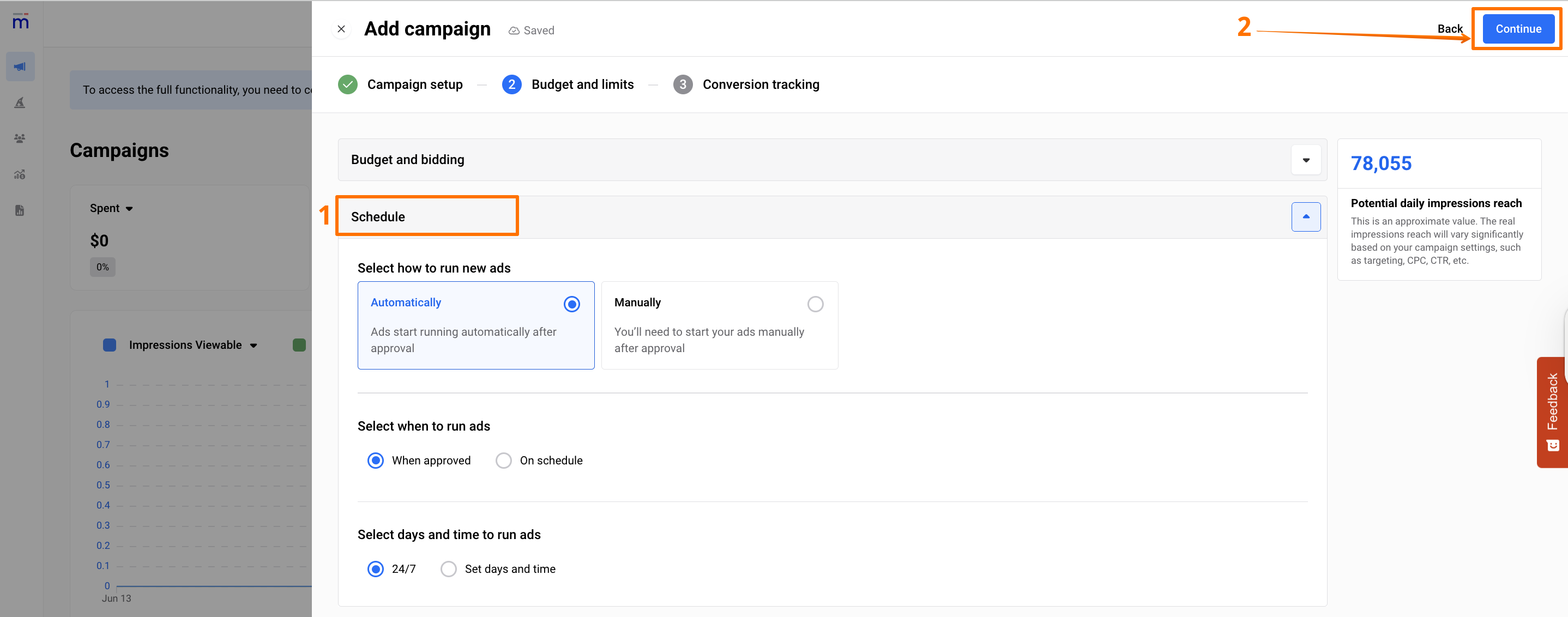This screenshot has height=617, width=1568.
Task: Click the Back link
Action: click(1449, 28)
